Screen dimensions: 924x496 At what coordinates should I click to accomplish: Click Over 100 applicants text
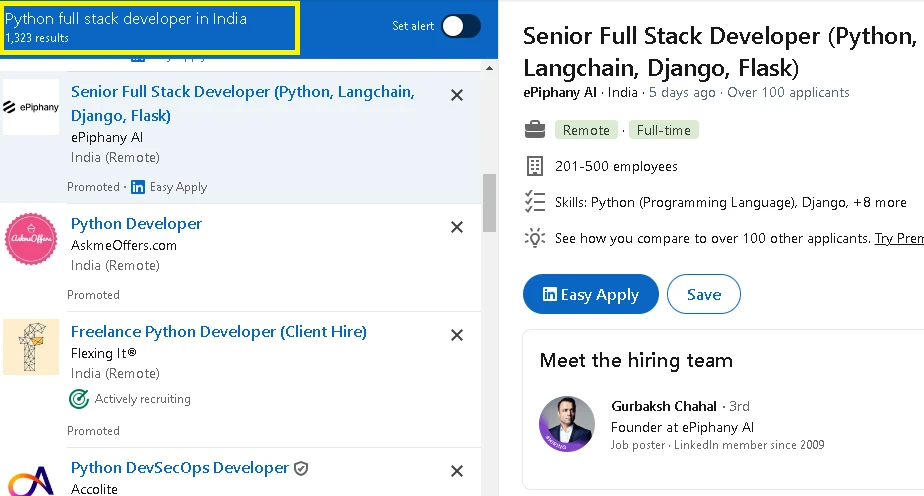tap(788, 92)
